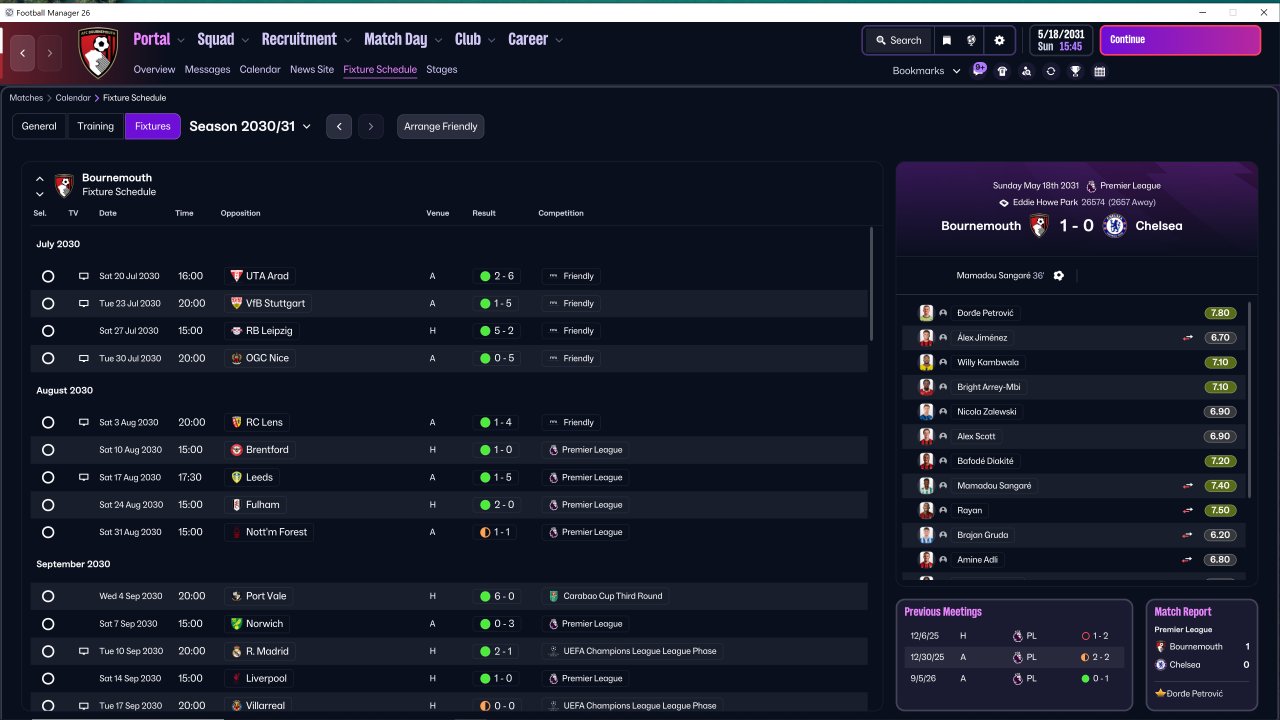Click the goal ball icon beside Mamadou Sangaré 36'

pos(1059,275)
